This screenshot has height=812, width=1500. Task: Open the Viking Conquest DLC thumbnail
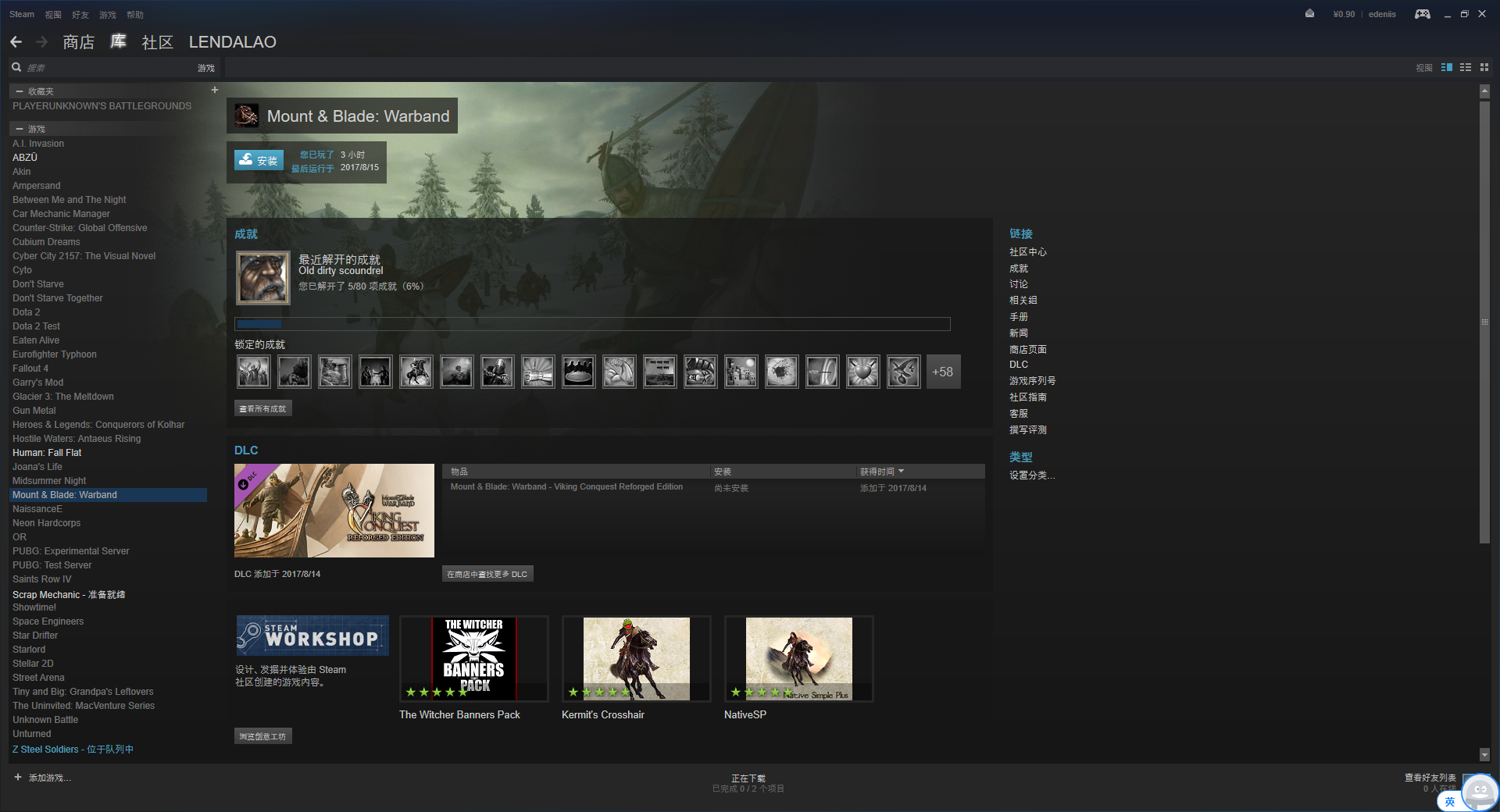pyautogui.click(x=334, y=511)
